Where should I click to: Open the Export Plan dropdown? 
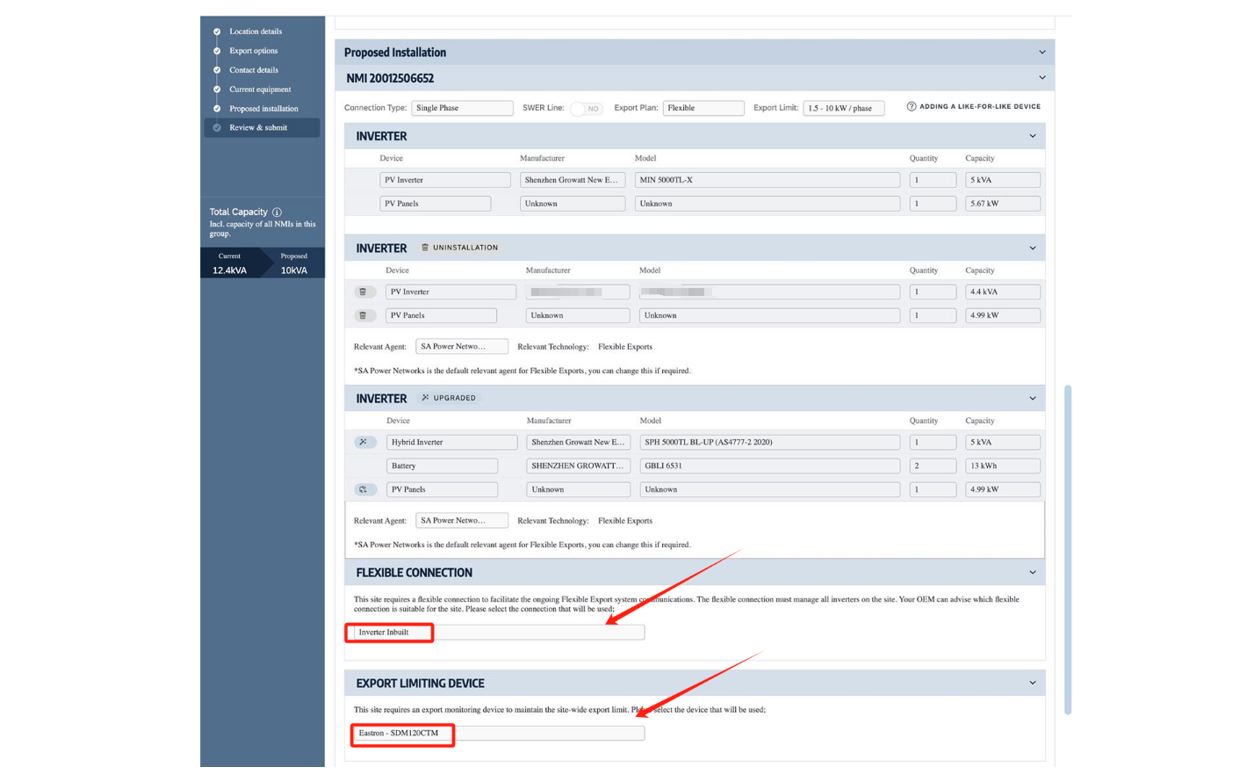click(703, 108)
